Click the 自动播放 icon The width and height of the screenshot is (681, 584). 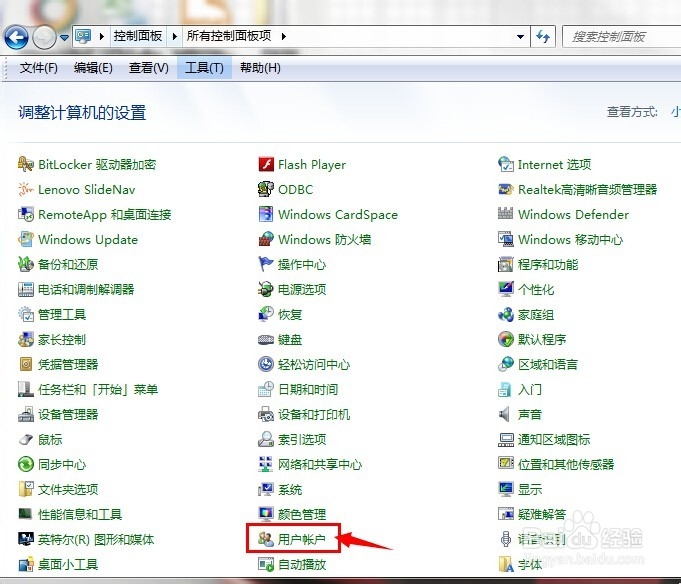(266, 564)
